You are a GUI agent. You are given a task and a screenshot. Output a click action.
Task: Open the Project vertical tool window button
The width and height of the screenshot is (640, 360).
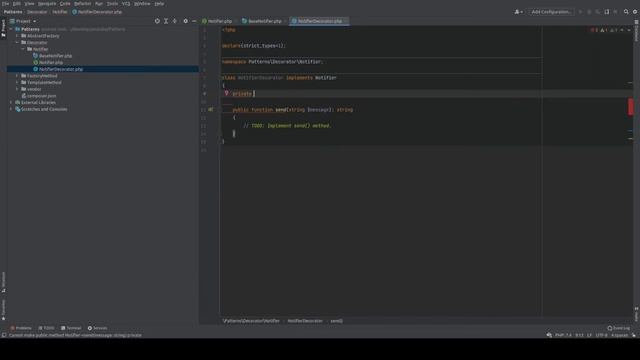[3, 29]
